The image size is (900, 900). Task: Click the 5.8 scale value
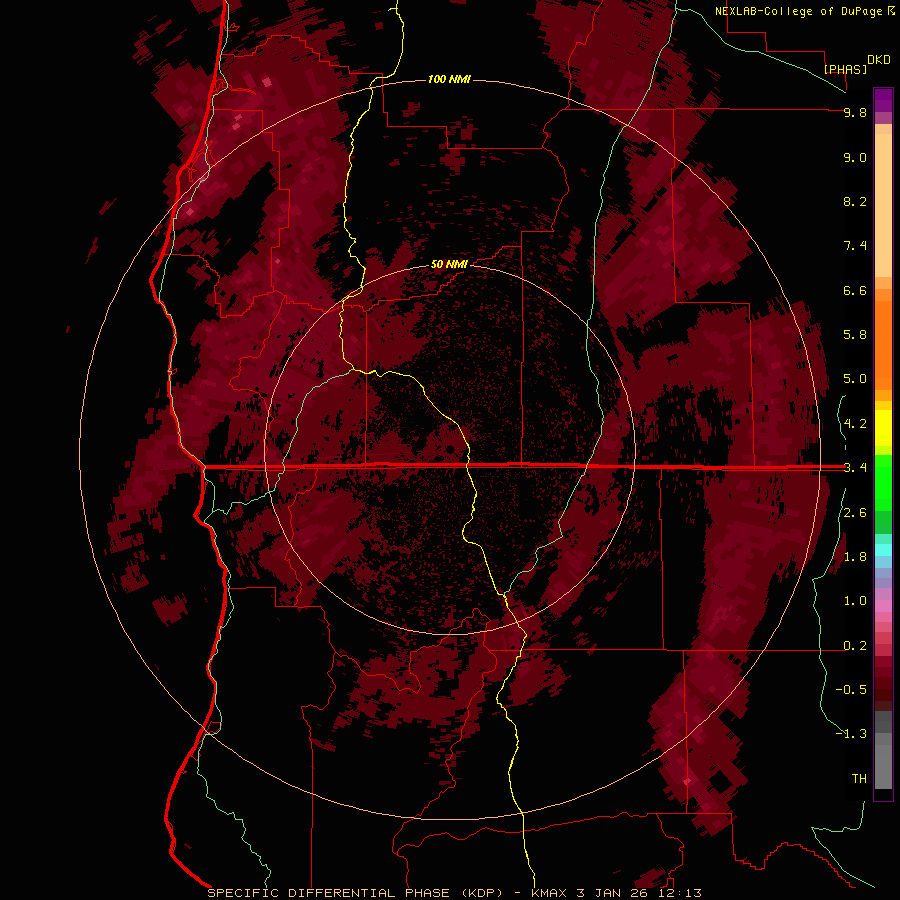[x=855, y=335]
